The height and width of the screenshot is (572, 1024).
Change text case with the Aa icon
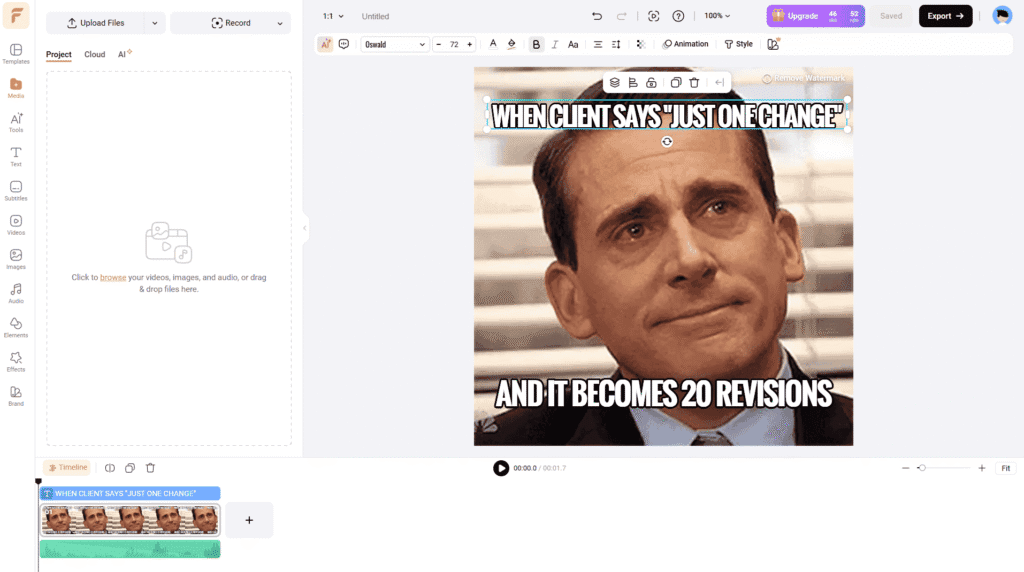(573, 44)
